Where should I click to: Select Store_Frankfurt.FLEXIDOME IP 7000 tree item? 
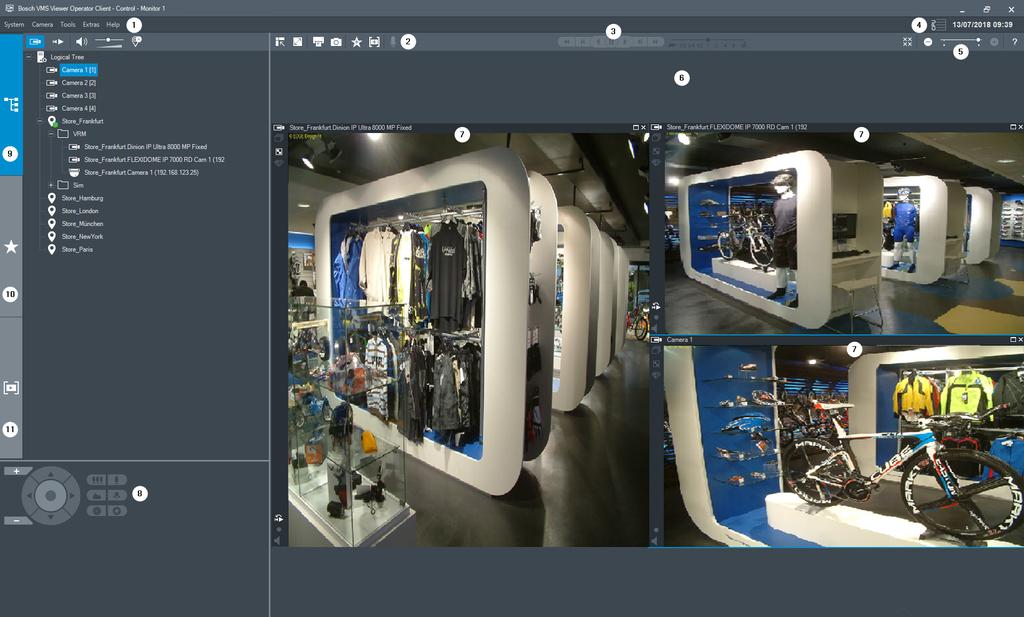[154, 160]
